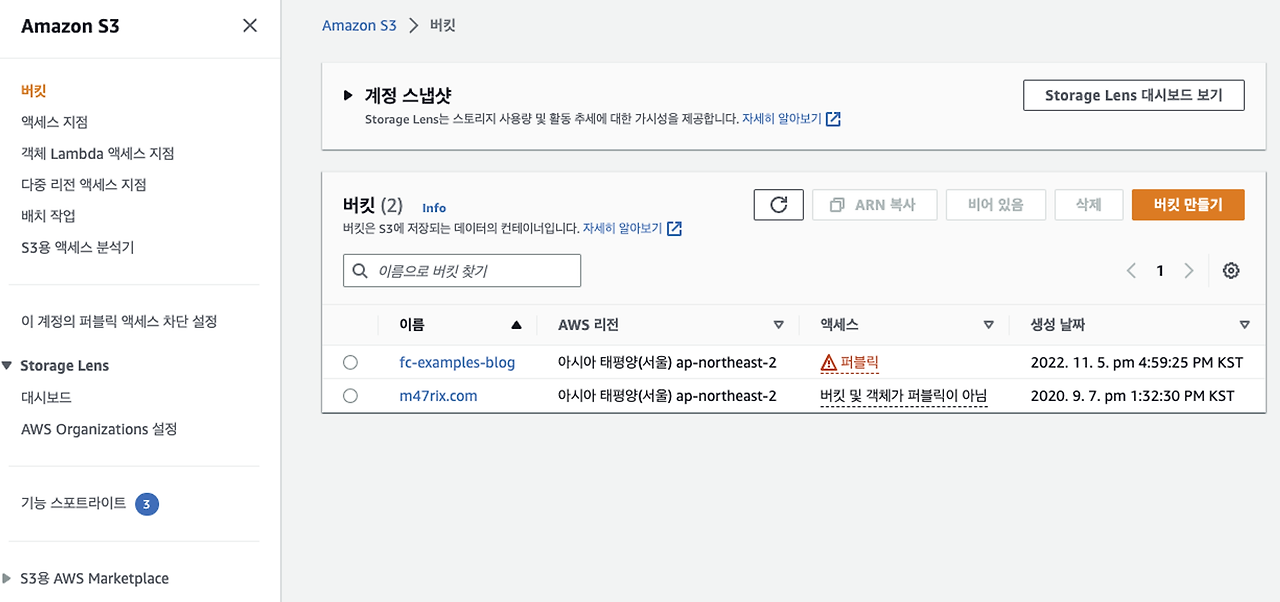Sort buckets by 생성 날짜 column

point(1244,325)
